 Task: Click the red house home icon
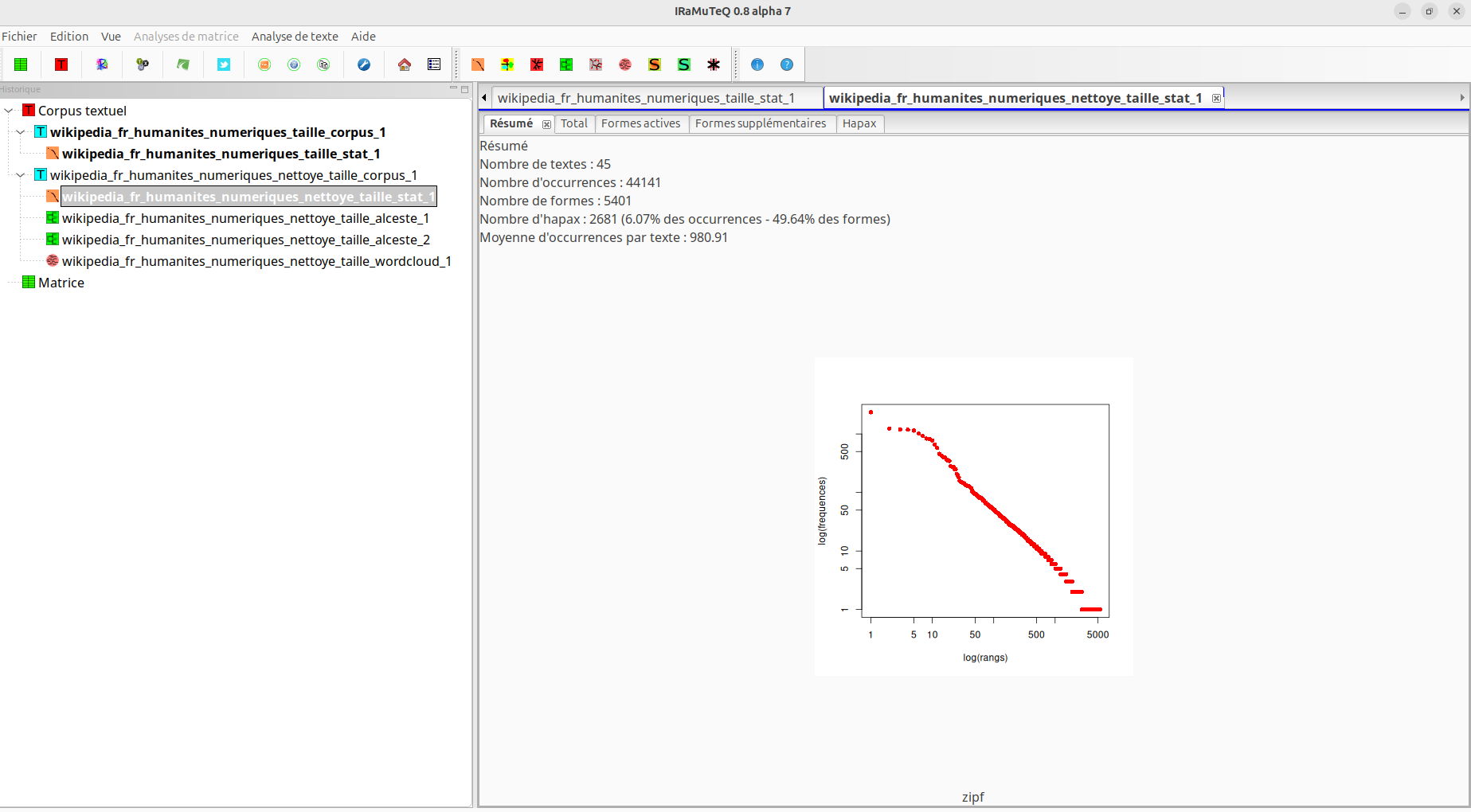(x=405, y=64)
